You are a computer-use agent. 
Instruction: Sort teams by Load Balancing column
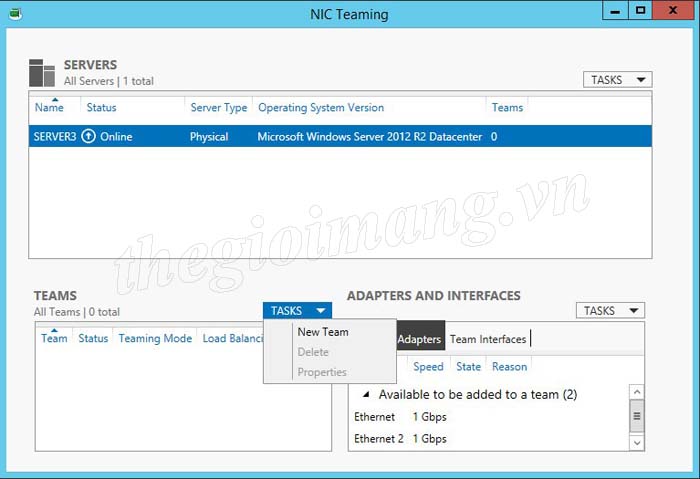pyautogui.click(x=233, y=338)
